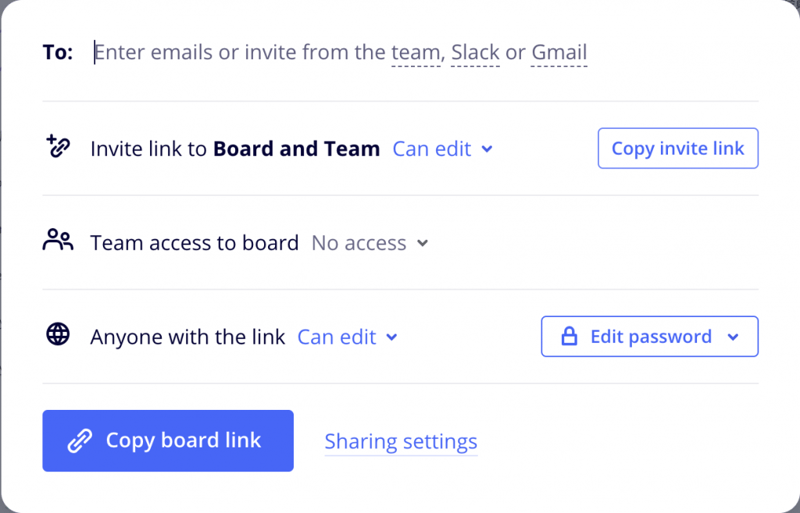Expand the chevron next to invite link Can edit
Viewport: 800px width, 513px height.
(x=487, y=149)
